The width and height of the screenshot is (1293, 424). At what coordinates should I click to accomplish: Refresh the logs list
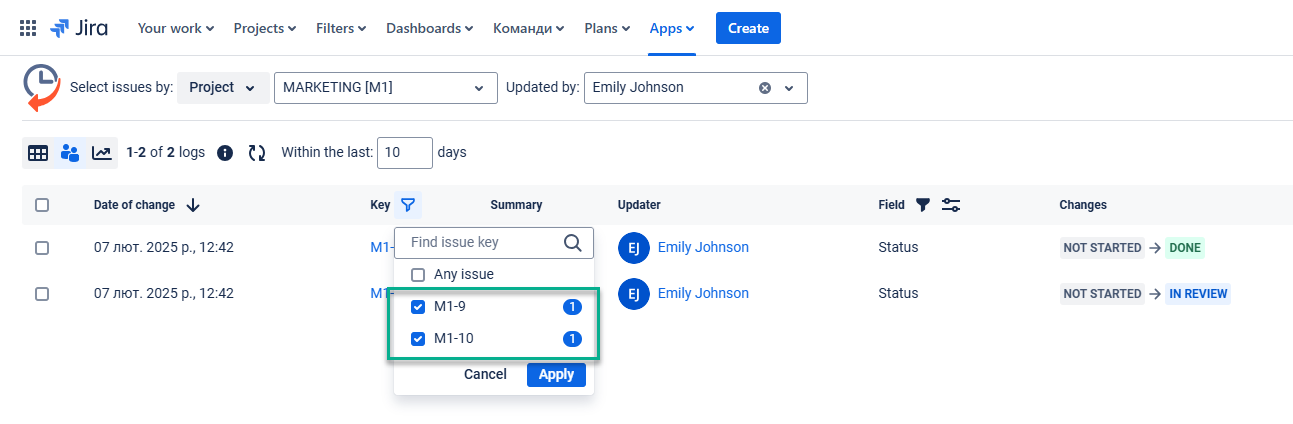coord(257,153)
